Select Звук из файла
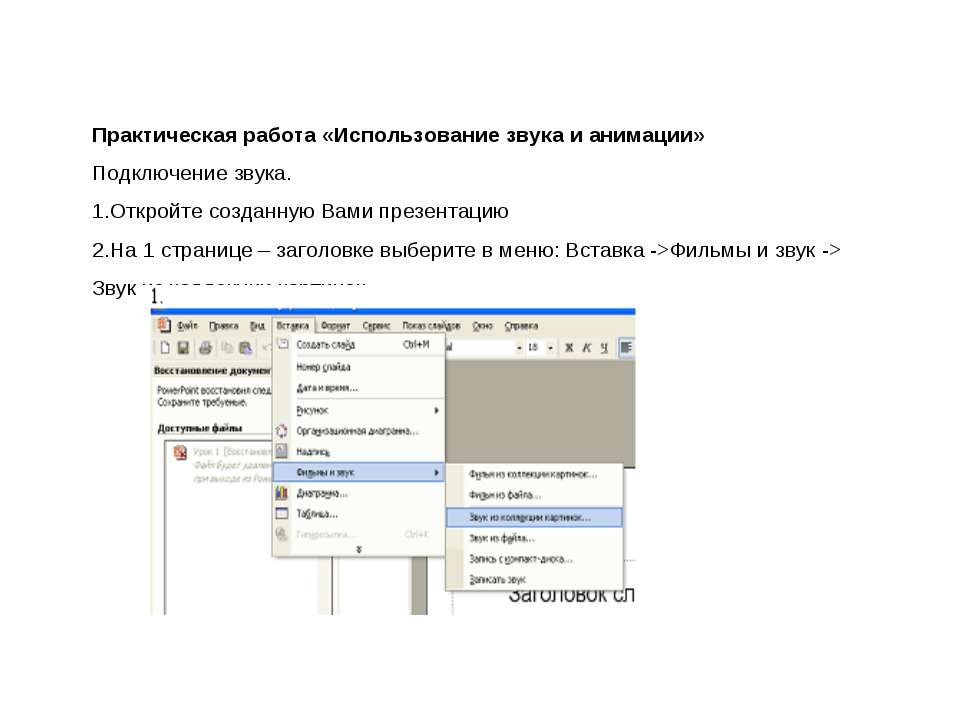 point(534,538)
